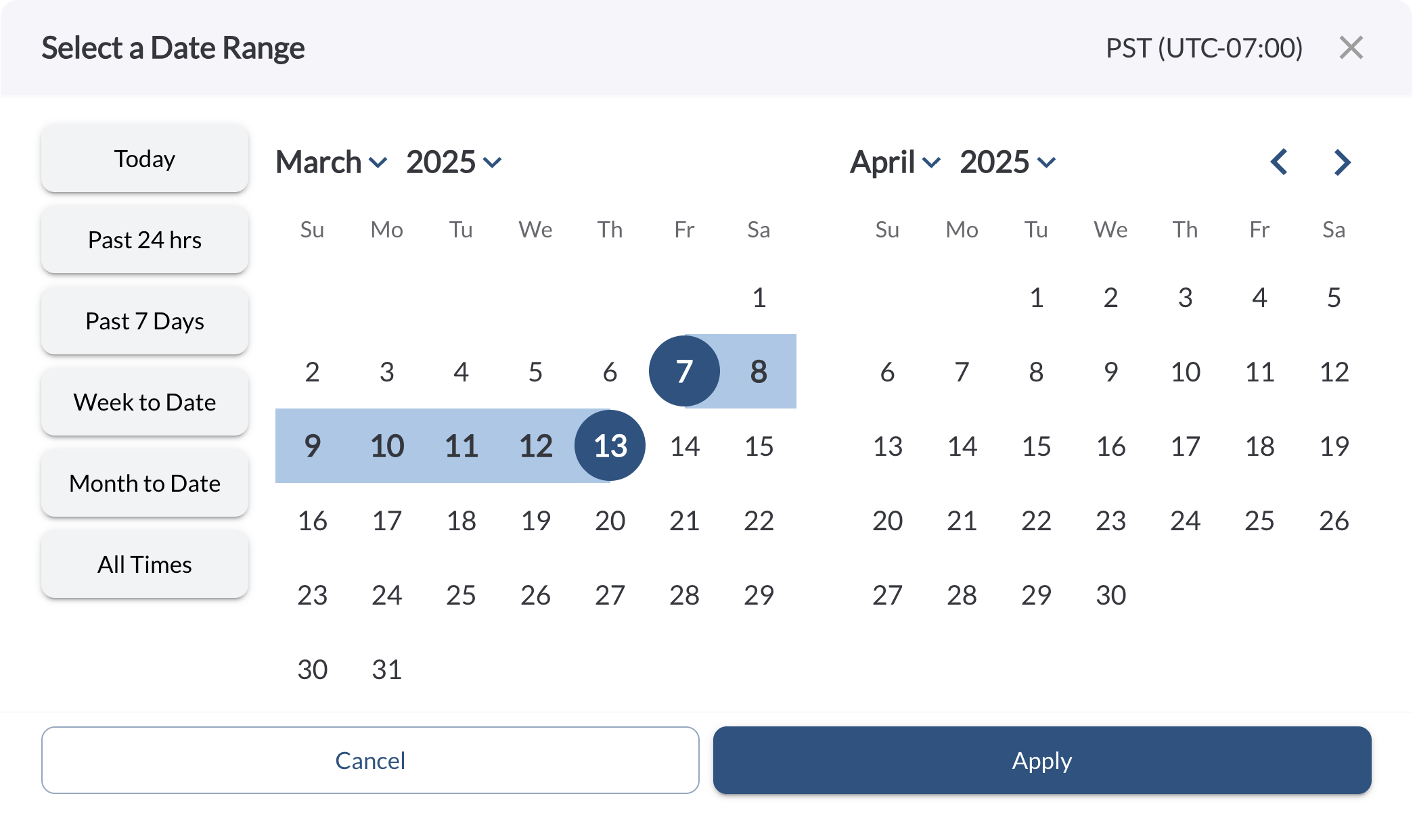Select Week to Date range
The width and height of the screenshot is (1417, 840).
145,402
